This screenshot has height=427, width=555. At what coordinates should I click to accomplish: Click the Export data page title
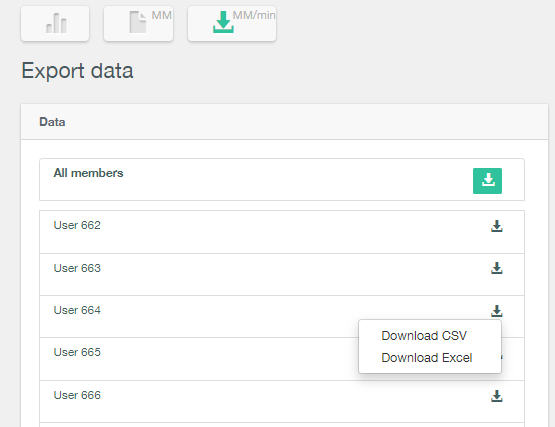[x=77, y=70]
